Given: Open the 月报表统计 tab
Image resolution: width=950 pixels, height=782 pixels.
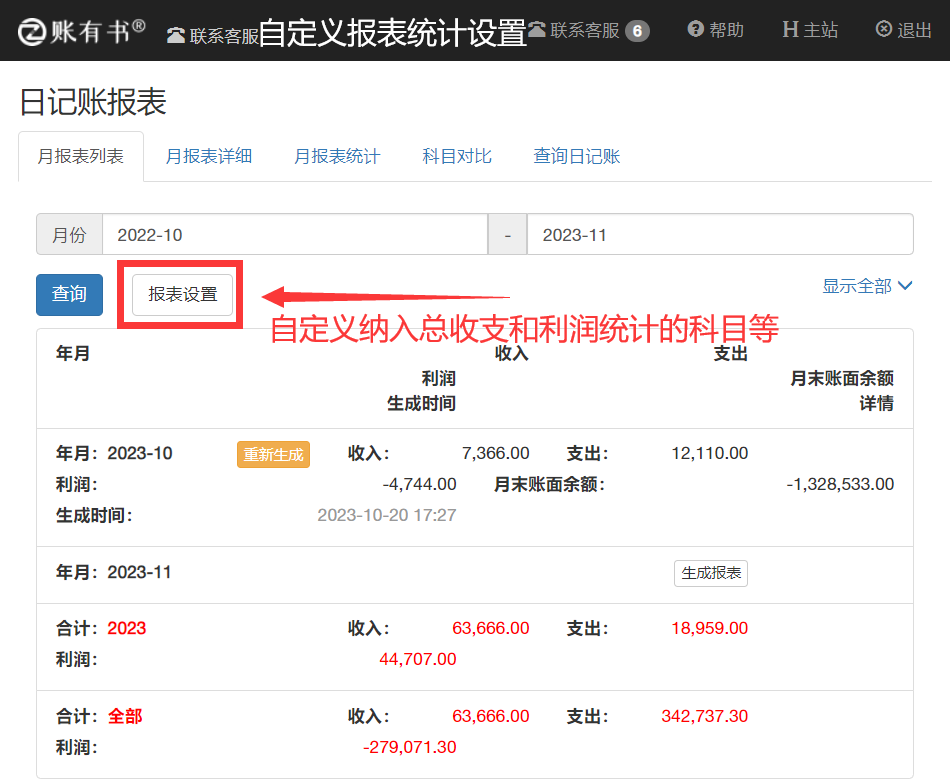Looking at the screenshot, I should [336, 156].
